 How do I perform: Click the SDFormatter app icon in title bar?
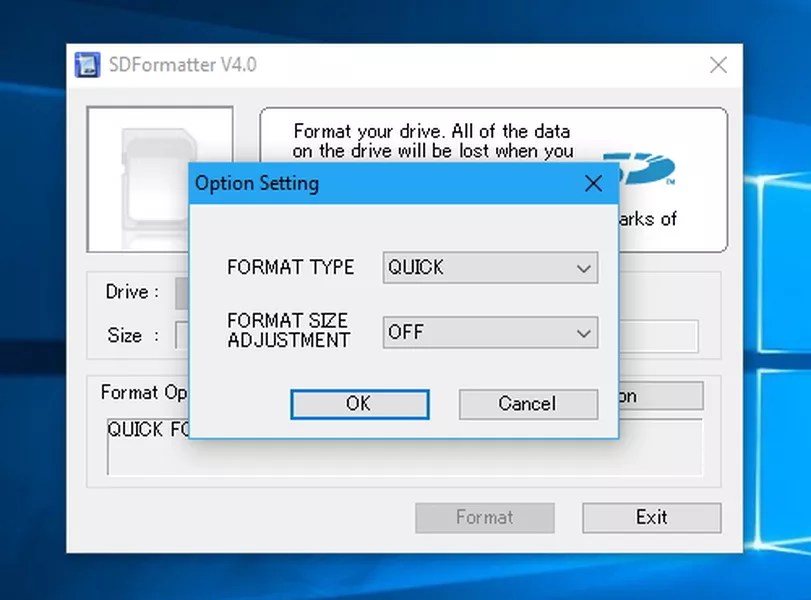[x=87, y=65]
